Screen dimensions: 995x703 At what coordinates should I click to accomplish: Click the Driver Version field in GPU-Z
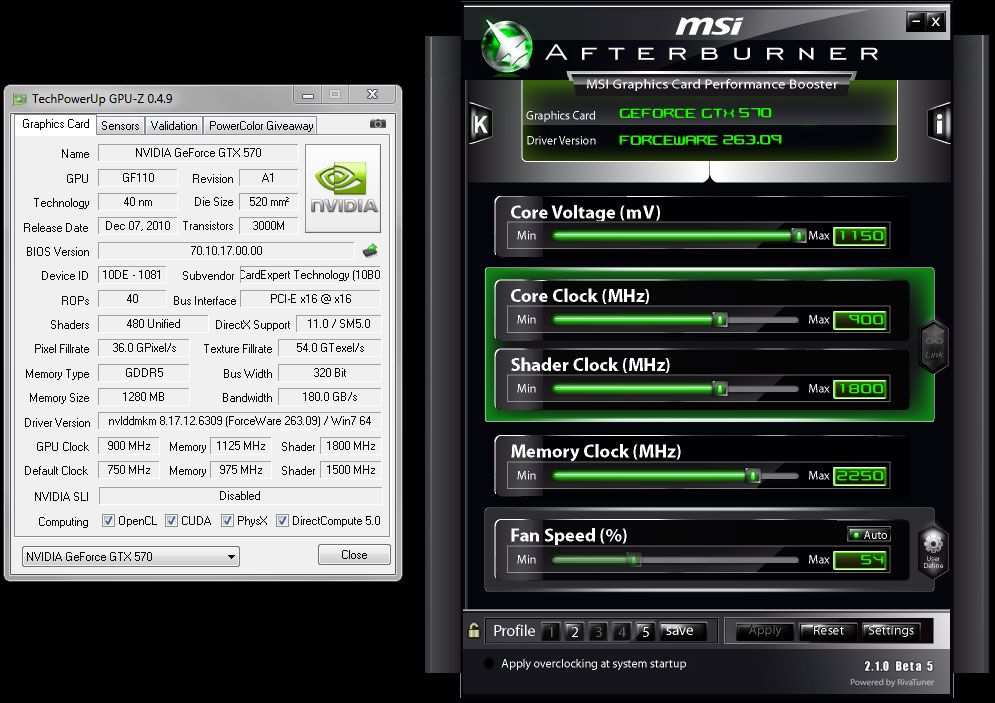[x=240, y=421]
